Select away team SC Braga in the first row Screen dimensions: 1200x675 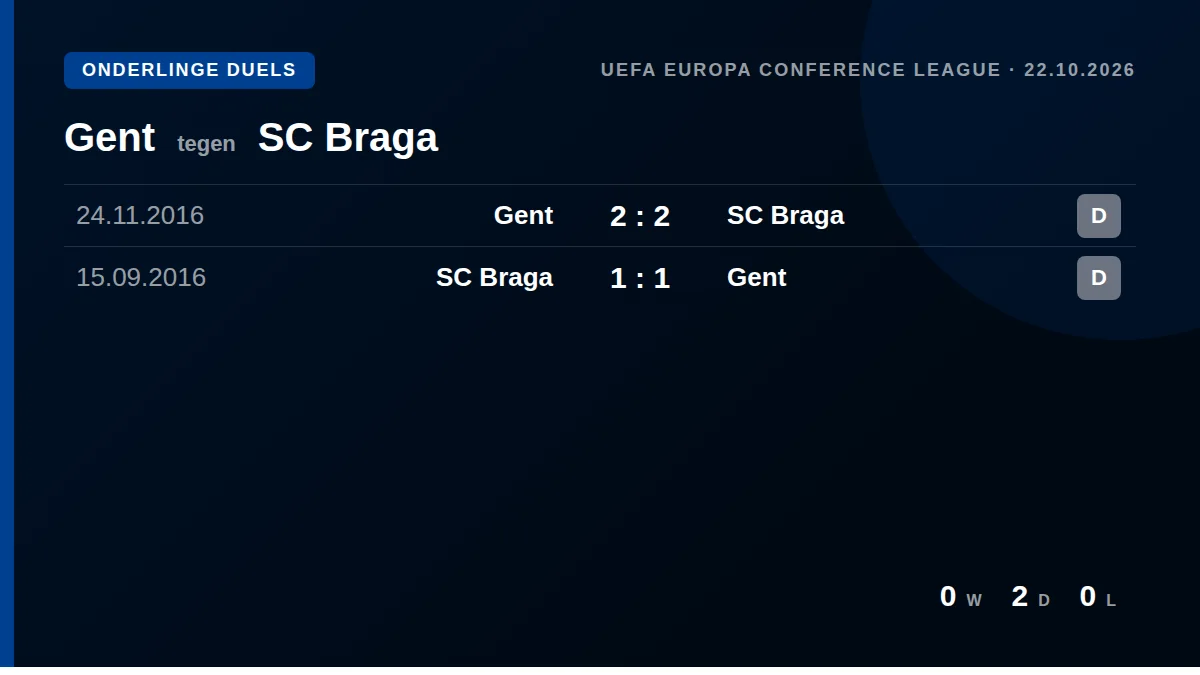(785, 216)
